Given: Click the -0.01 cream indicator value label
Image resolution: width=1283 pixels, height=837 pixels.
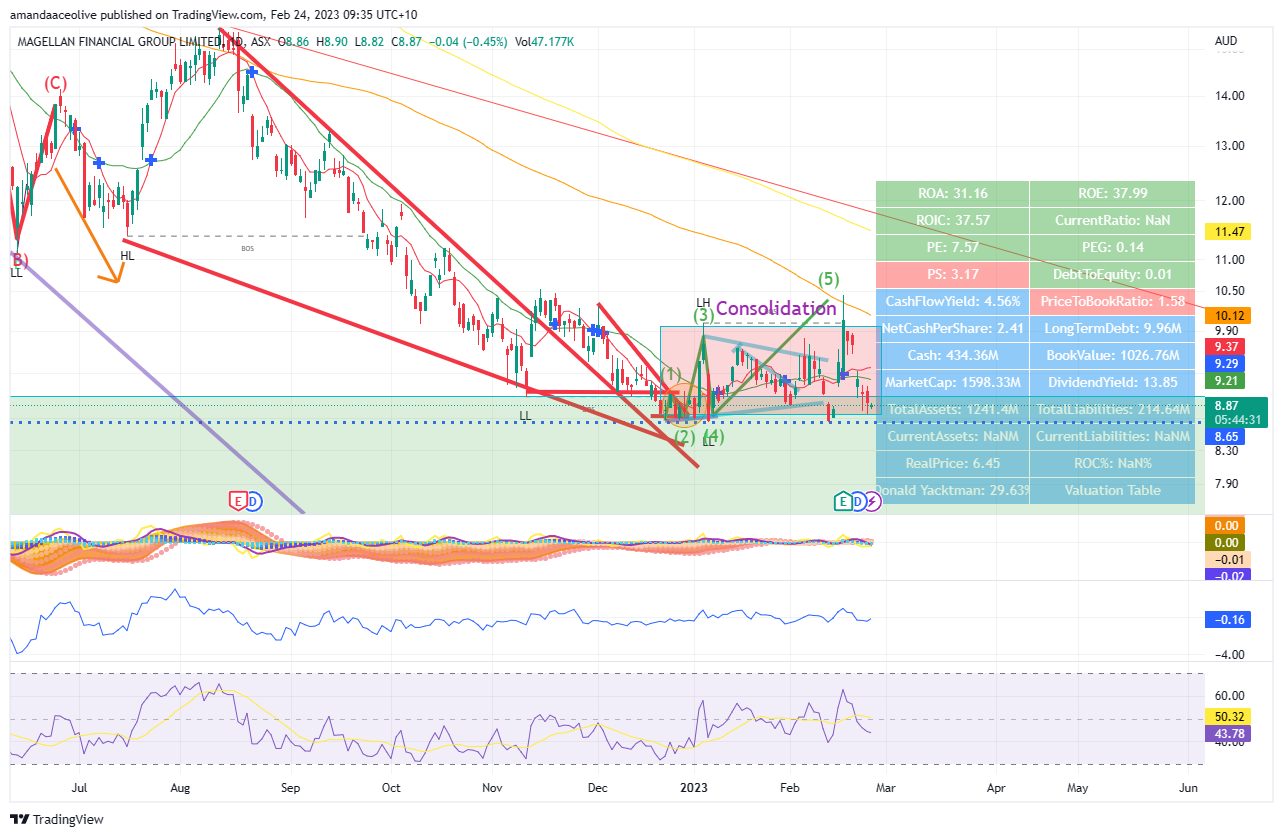Looking at the screenshot, I should pos(1228,559).
